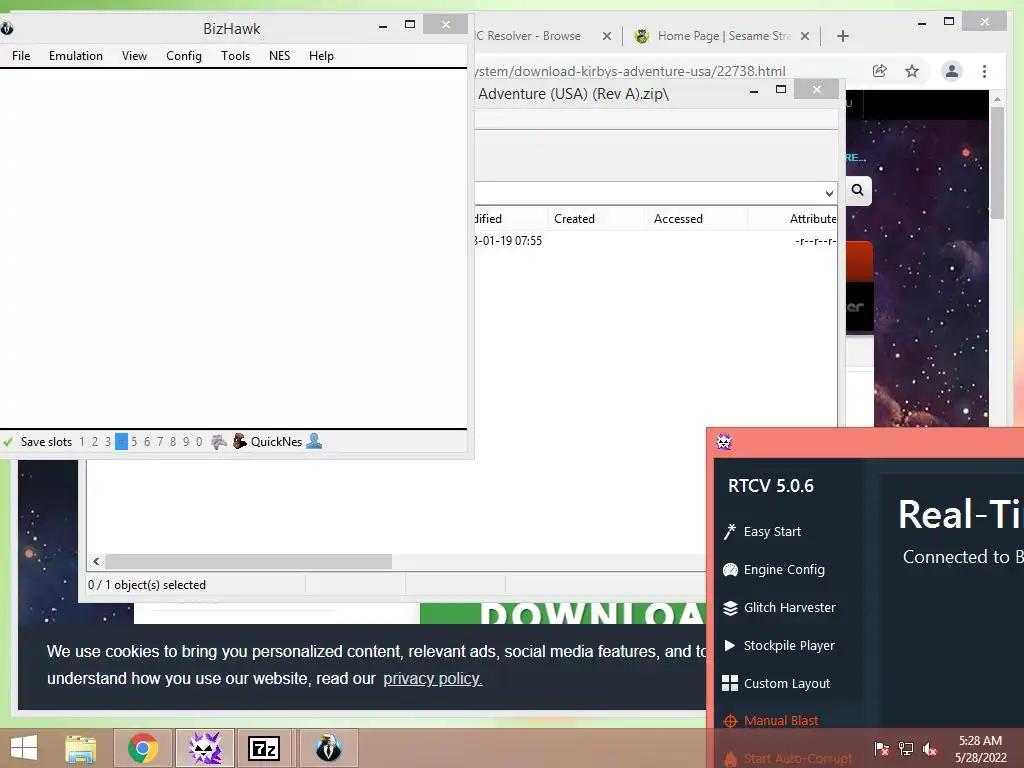Viewport: 1024px width, 768px height.
Task: Open 7-Zip from the taskbar
Action: 264,748
